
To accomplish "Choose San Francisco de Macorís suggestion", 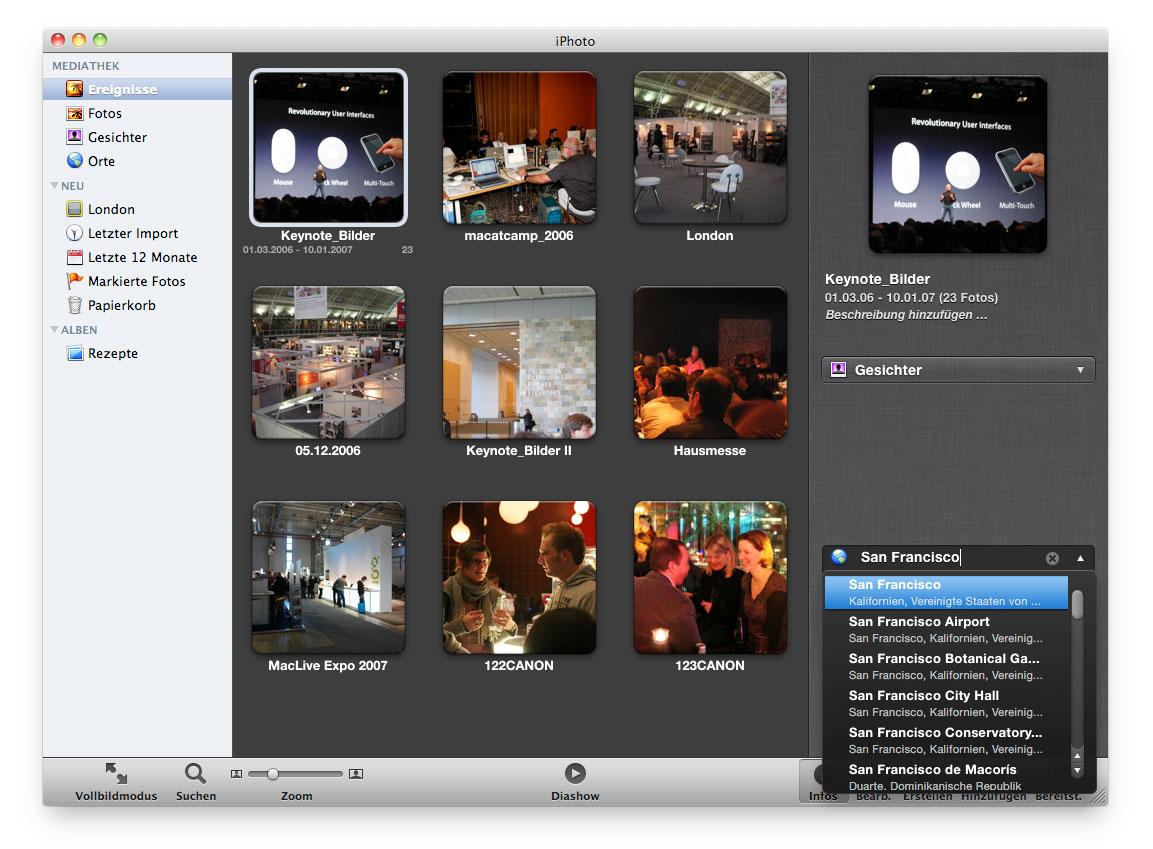I will 946,777.
